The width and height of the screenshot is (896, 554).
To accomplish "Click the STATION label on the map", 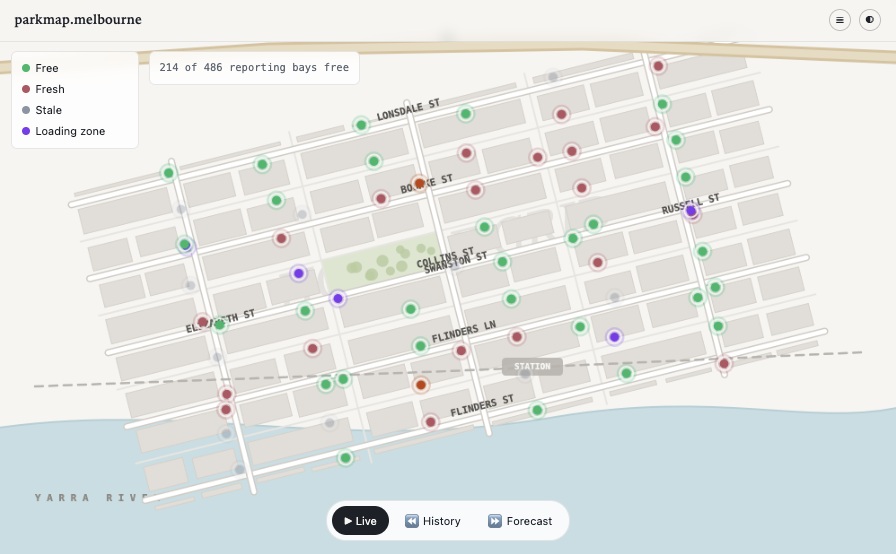I will (x=532, y=366).
